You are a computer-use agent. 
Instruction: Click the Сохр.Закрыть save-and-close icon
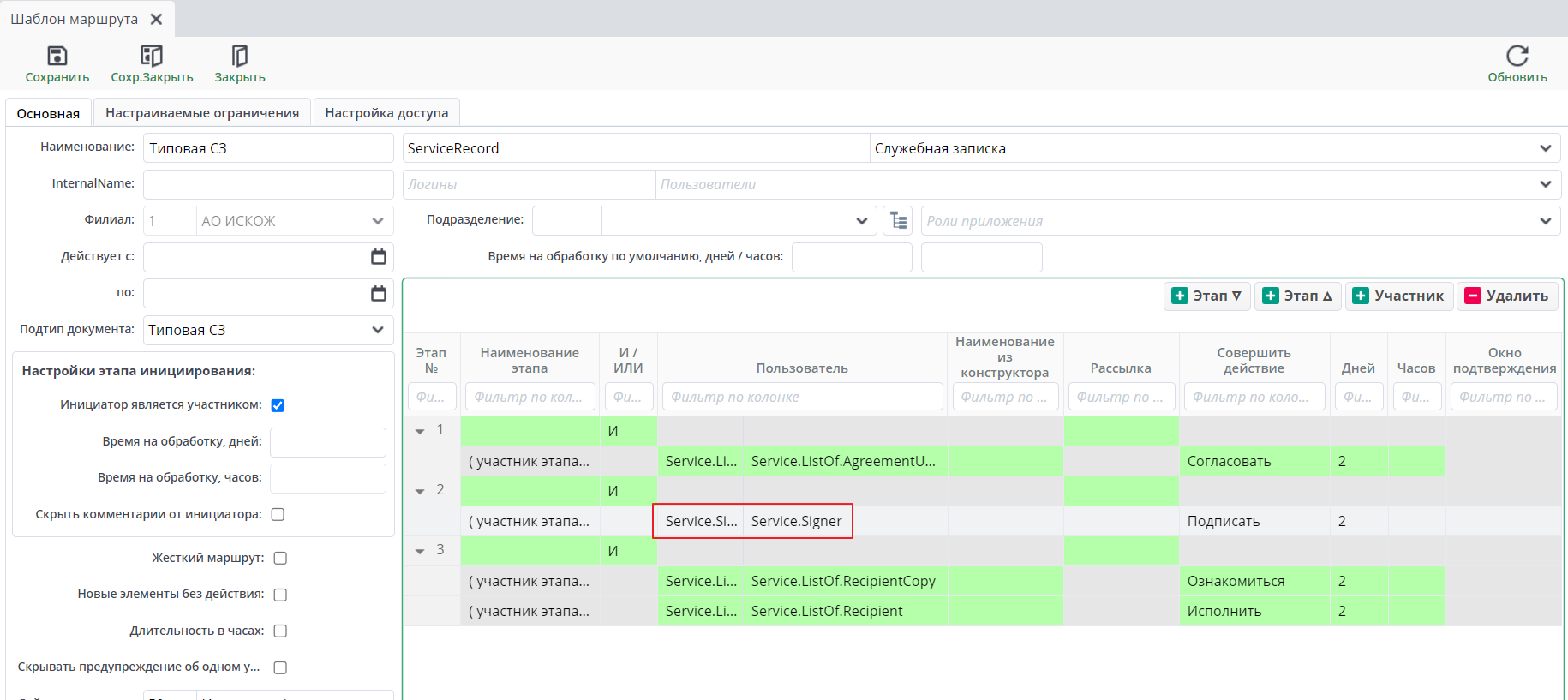point(152,57)
